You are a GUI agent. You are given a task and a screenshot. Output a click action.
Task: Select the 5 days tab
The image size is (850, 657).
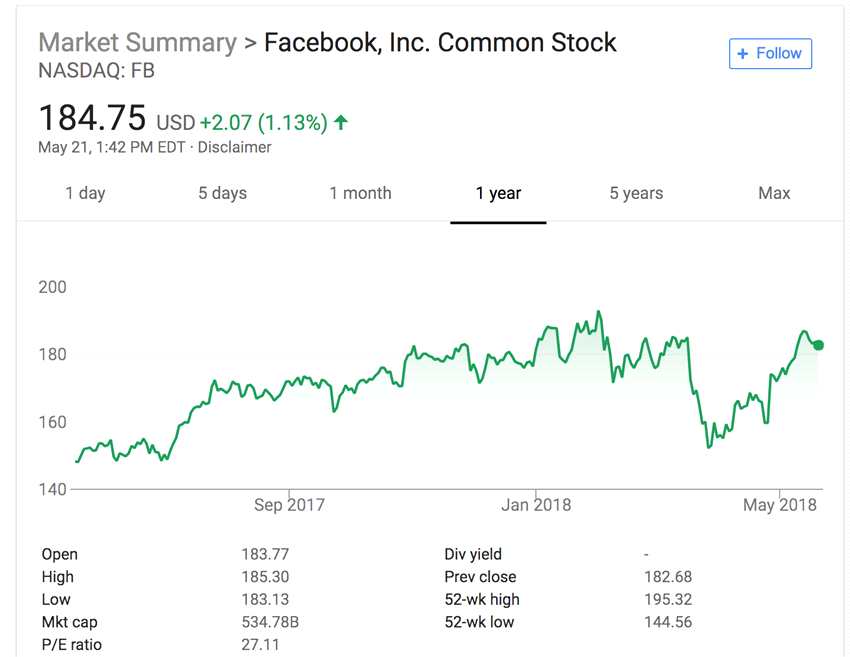pyautogui.click(x=222, y=193)
